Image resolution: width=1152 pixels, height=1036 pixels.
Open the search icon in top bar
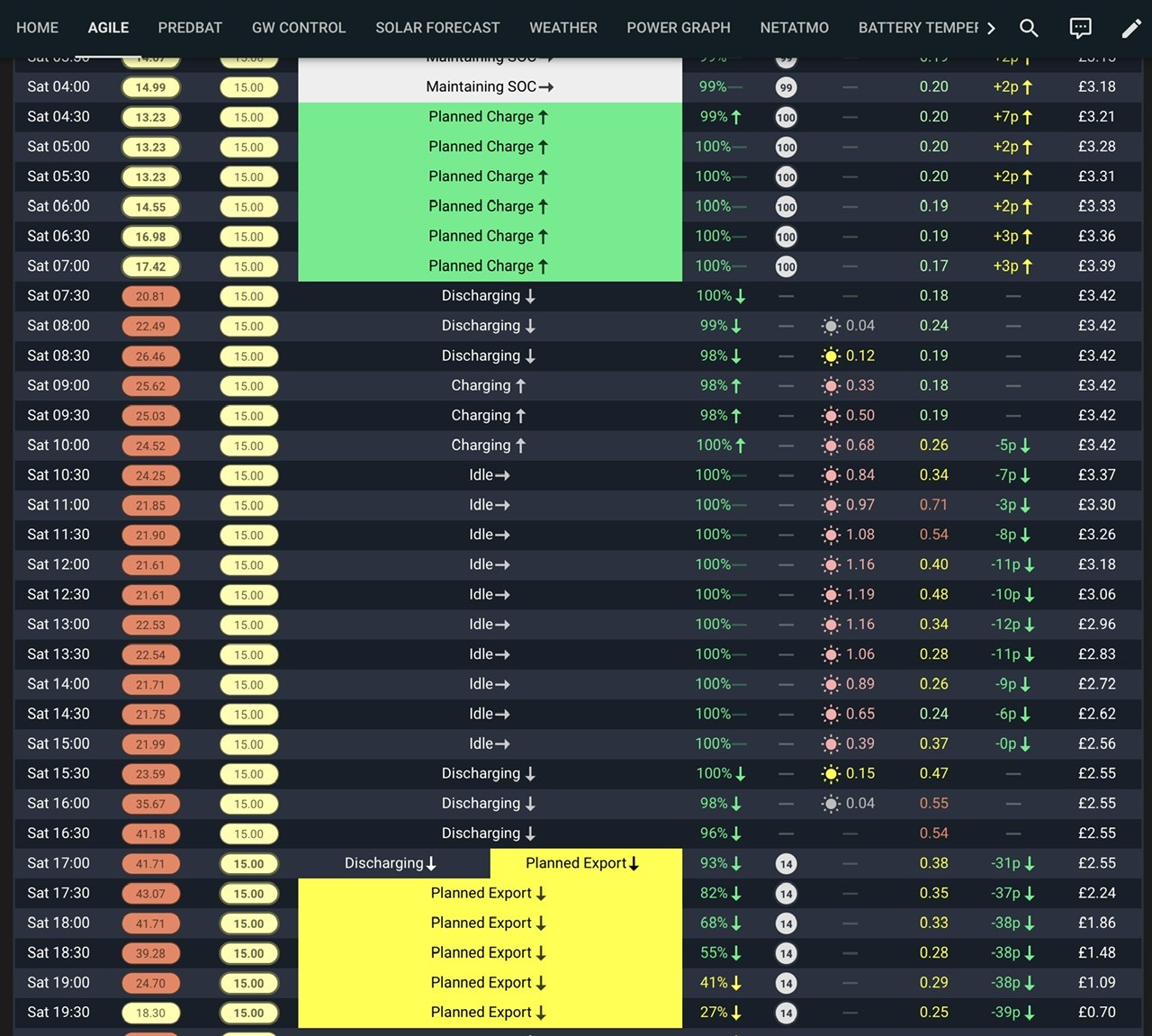pos(1029,28)
